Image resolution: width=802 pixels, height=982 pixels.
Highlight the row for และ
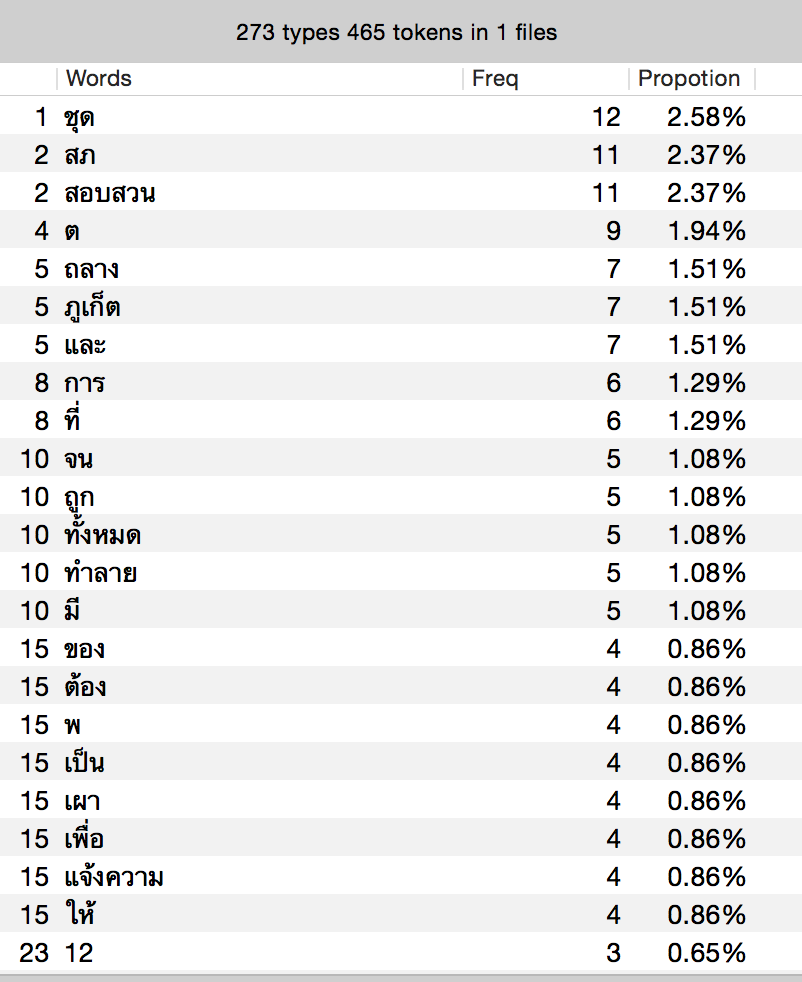[85, 346]
